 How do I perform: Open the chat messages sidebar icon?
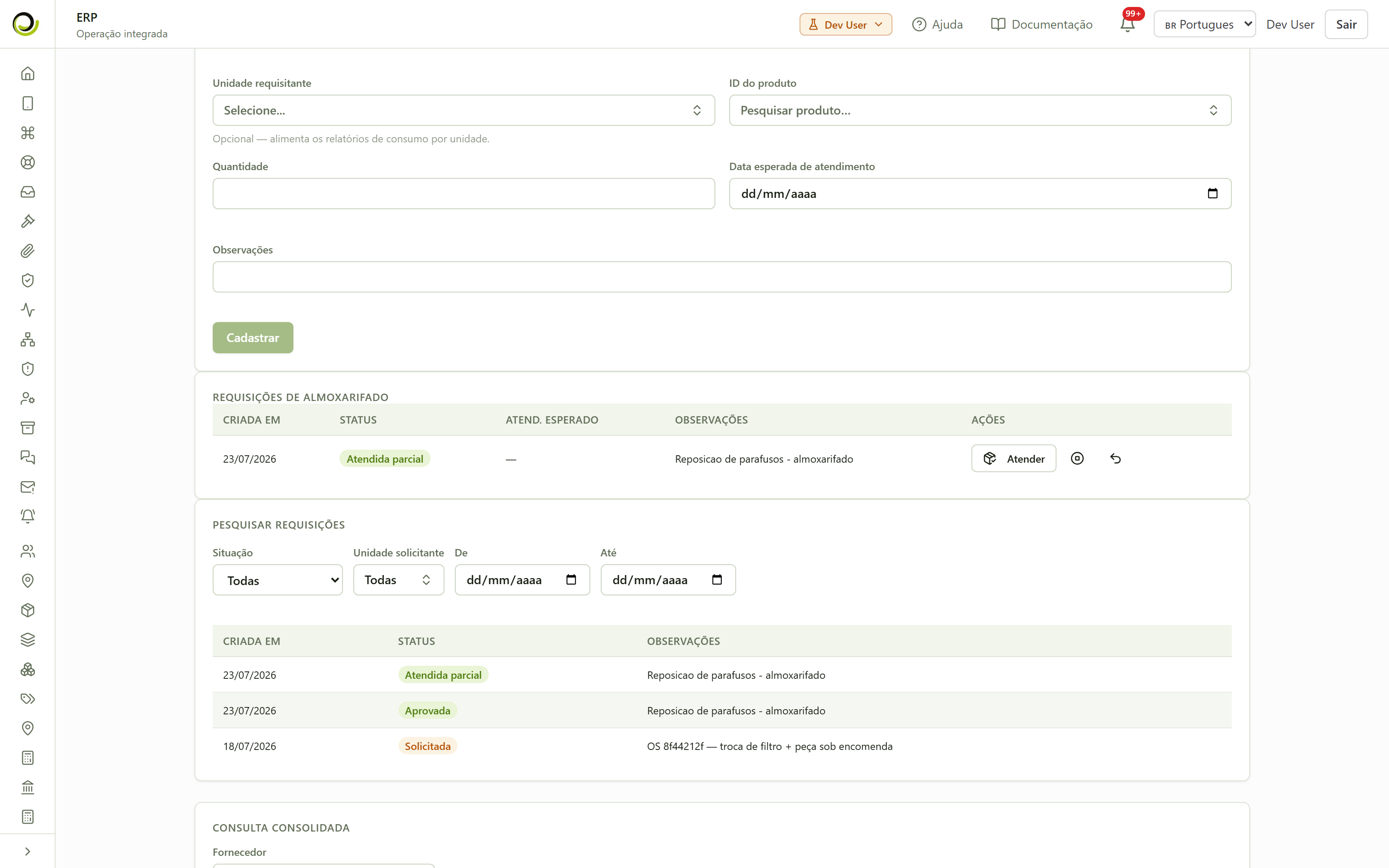pos(27,457)
